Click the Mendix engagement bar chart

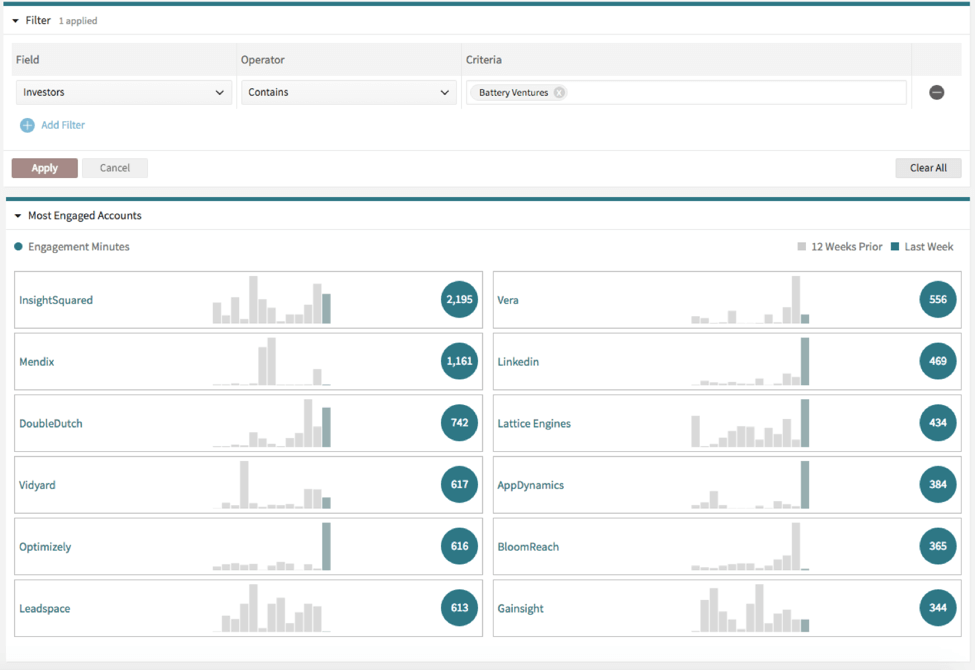click(272, 361)
